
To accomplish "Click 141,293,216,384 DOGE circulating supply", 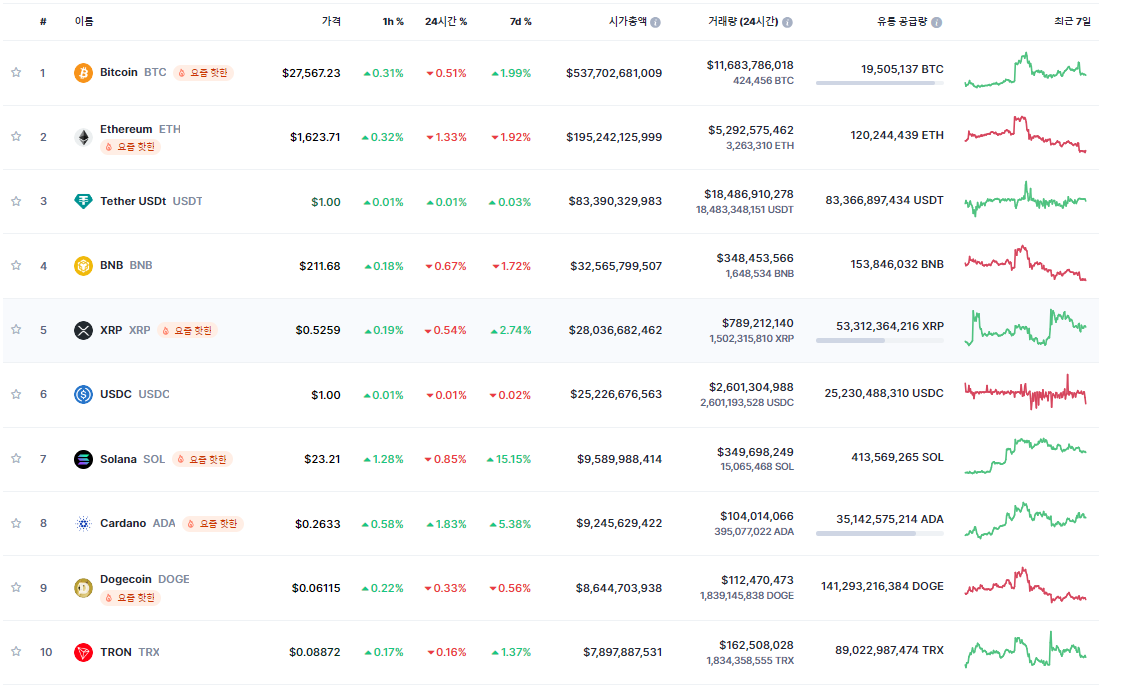I will pyautogui.click(x=882, y=586).
